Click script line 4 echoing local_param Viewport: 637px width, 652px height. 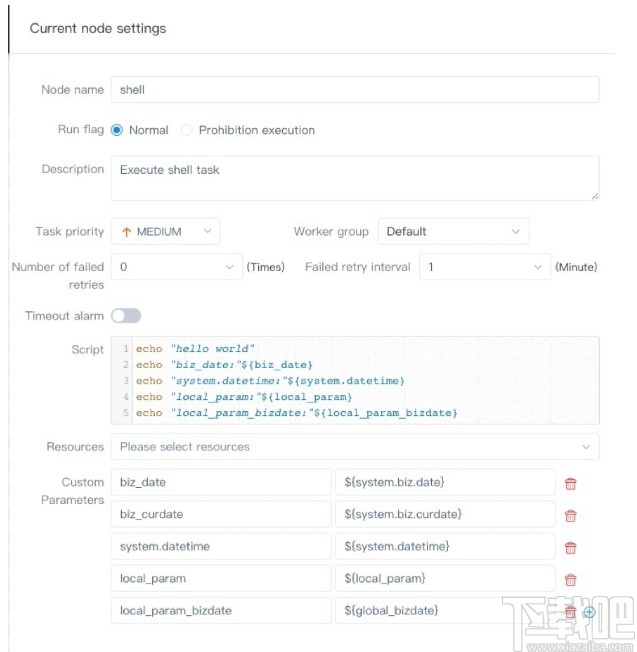point(244,397)
